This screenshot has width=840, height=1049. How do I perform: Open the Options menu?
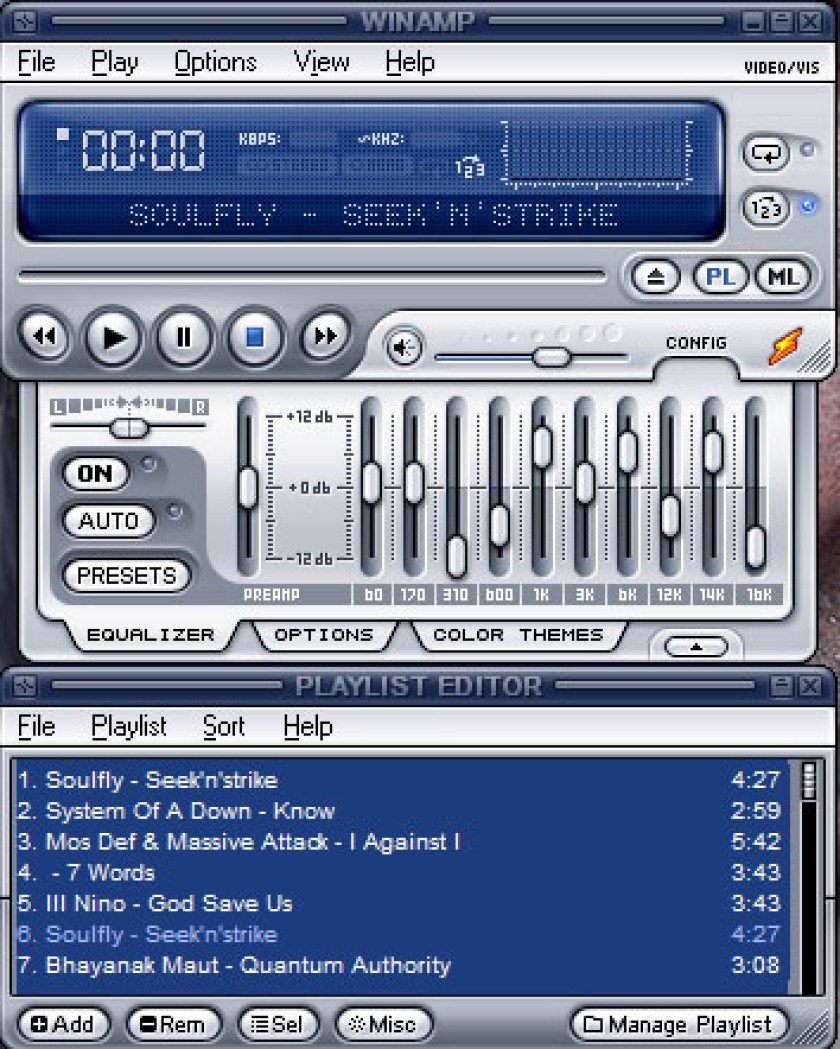pos(215,62)
